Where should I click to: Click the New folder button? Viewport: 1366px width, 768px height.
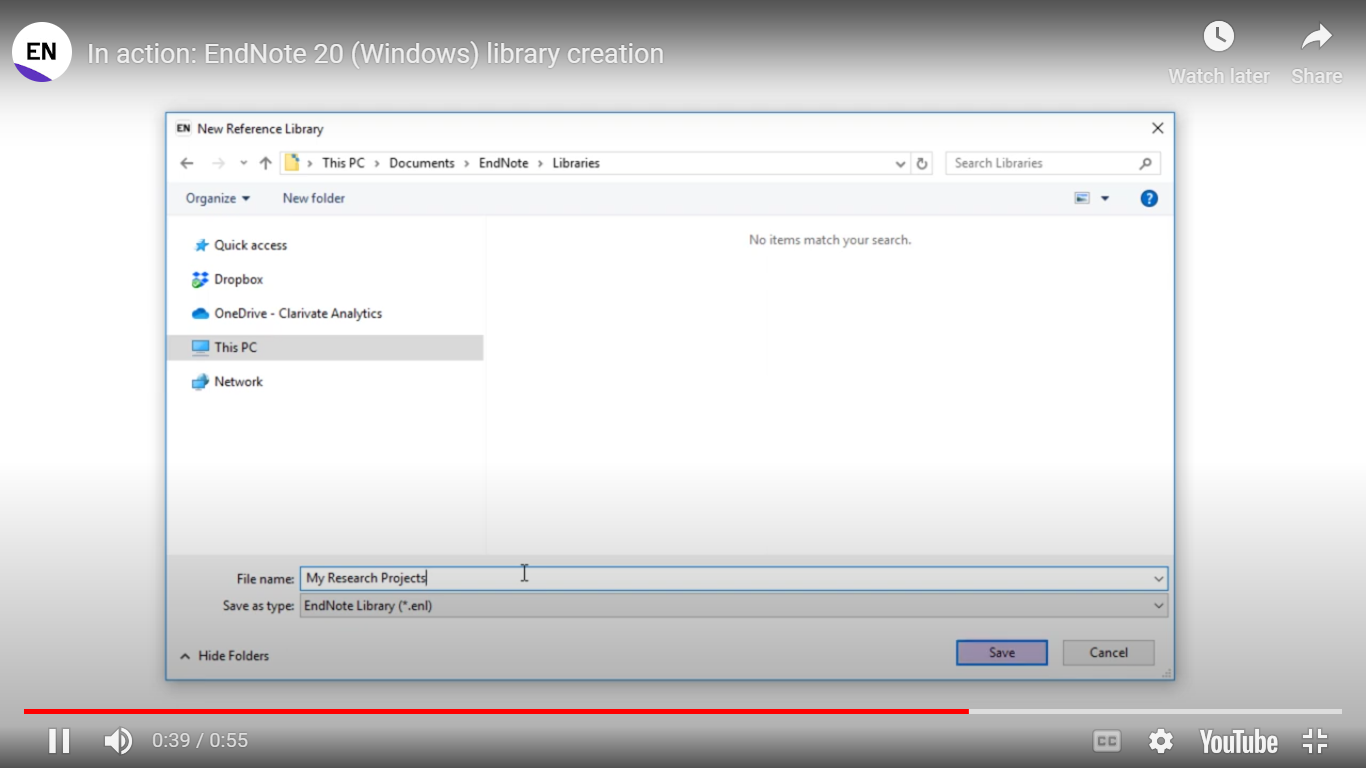click(x=314, y=198)
